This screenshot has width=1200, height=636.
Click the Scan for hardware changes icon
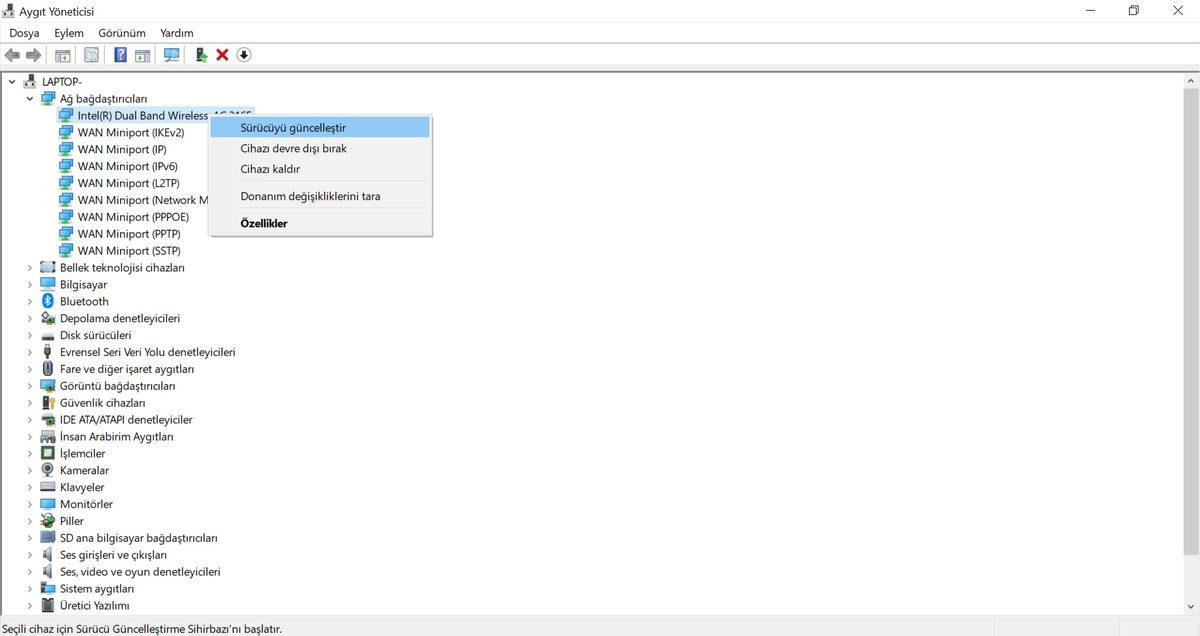coord(170,55)
